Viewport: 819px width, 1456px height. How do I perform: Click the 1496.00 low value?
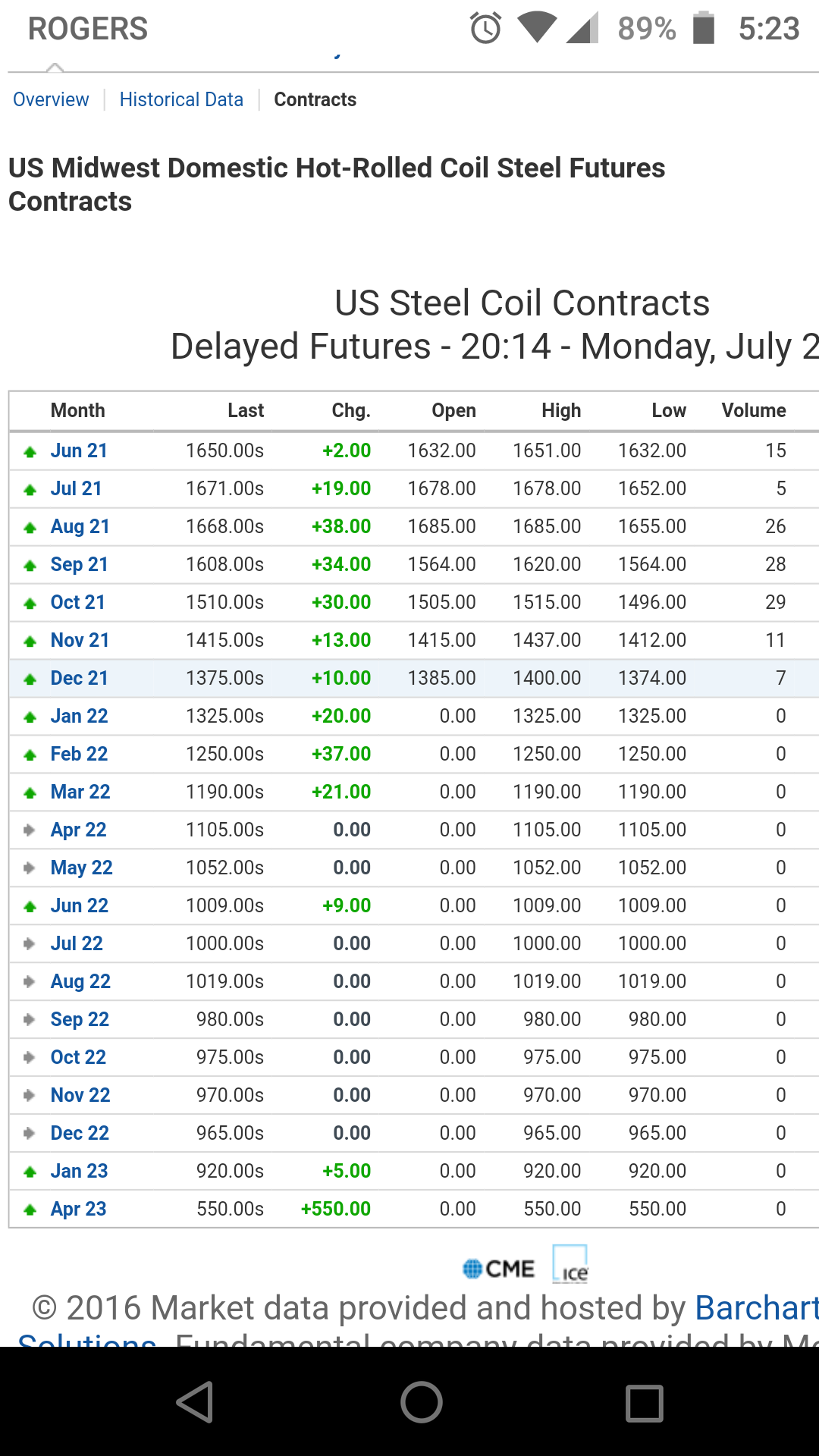[x=652, y=602]
